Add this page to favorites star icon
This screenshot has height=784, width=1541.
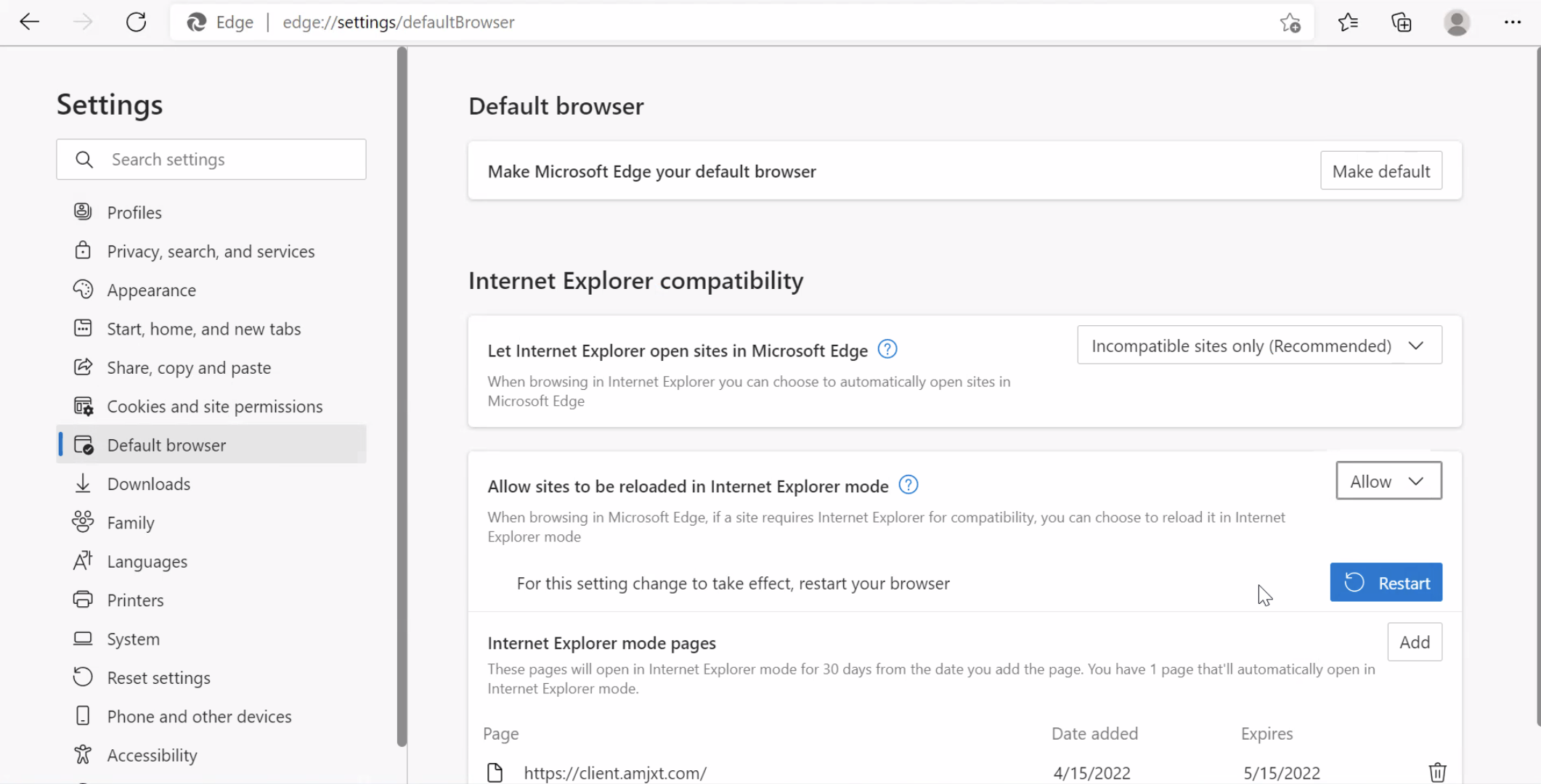click(1290, 23)
